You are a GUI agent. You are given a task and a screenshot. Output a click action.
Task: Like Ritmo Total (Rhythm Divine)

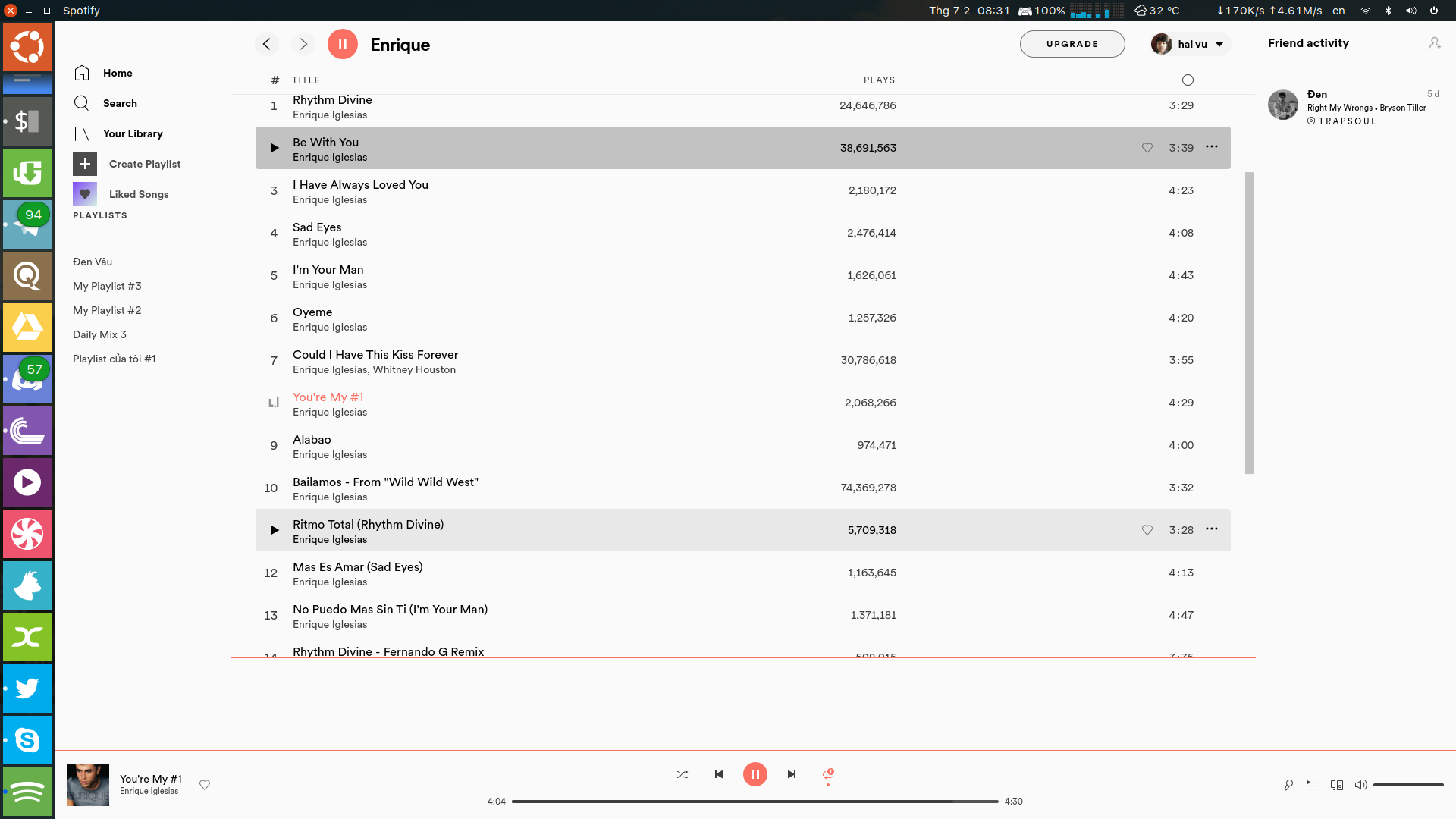coord(1147,530)
